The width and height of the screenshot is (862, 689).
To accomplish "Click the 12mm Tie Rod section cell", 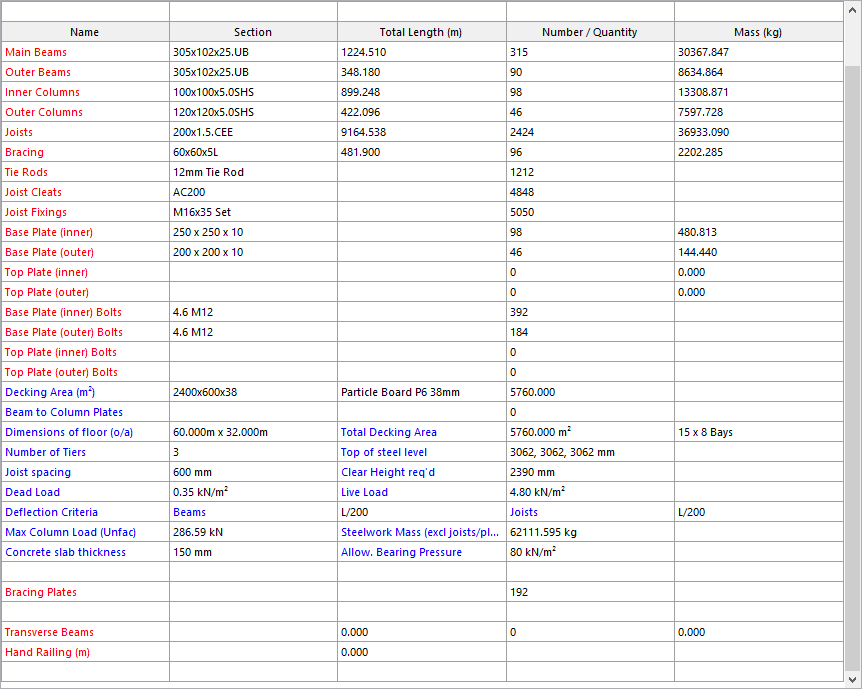I will point(253,172).
